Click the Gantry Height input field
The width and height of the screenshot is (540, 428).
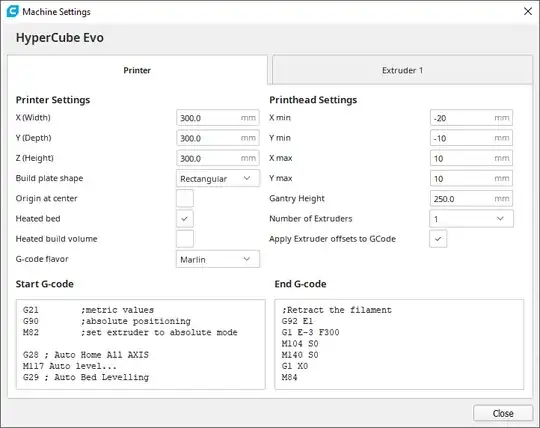[x=471, y=199]
